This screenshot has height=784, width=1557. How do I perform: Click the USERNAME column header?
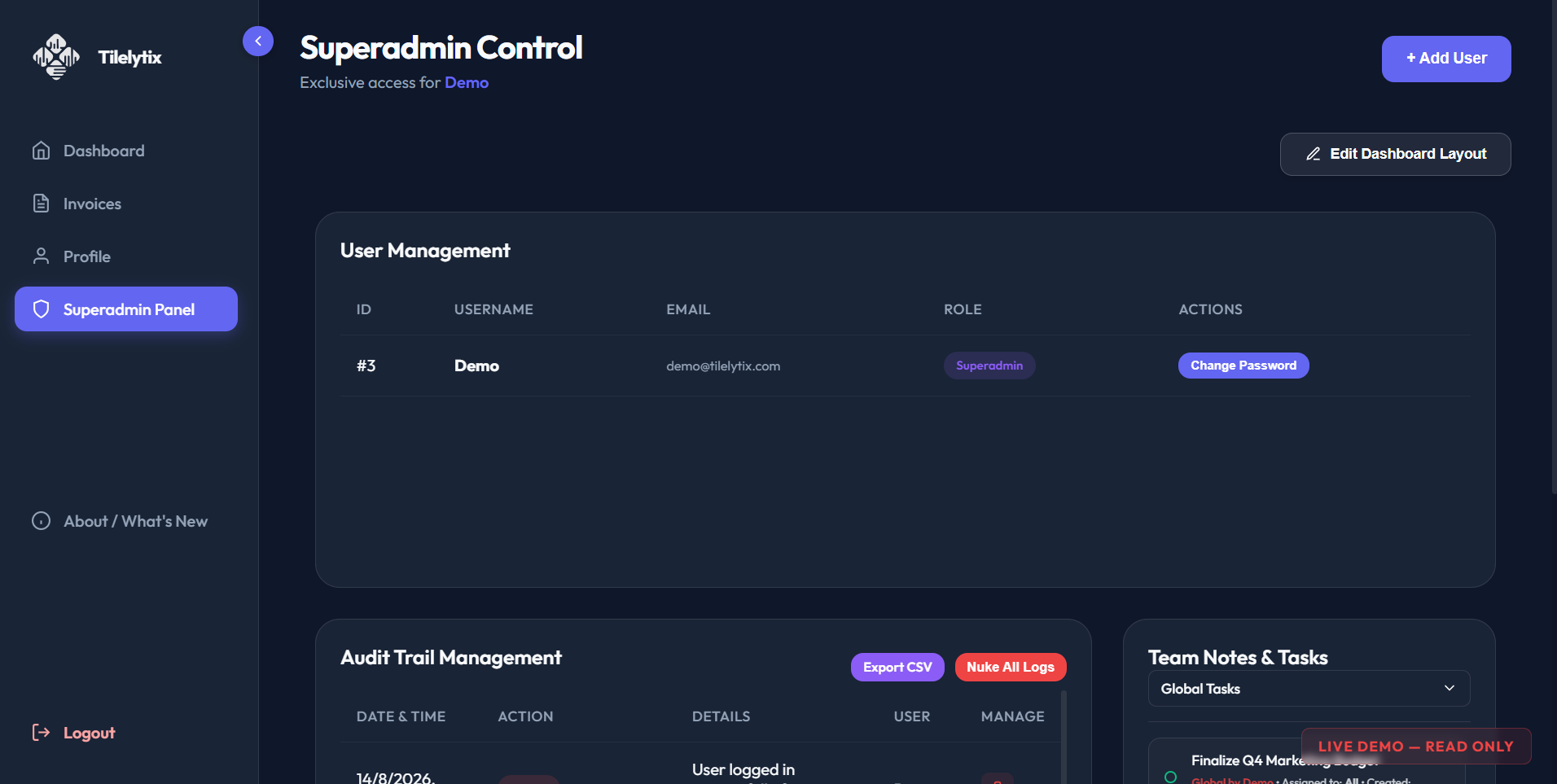(x=493, y=309)
